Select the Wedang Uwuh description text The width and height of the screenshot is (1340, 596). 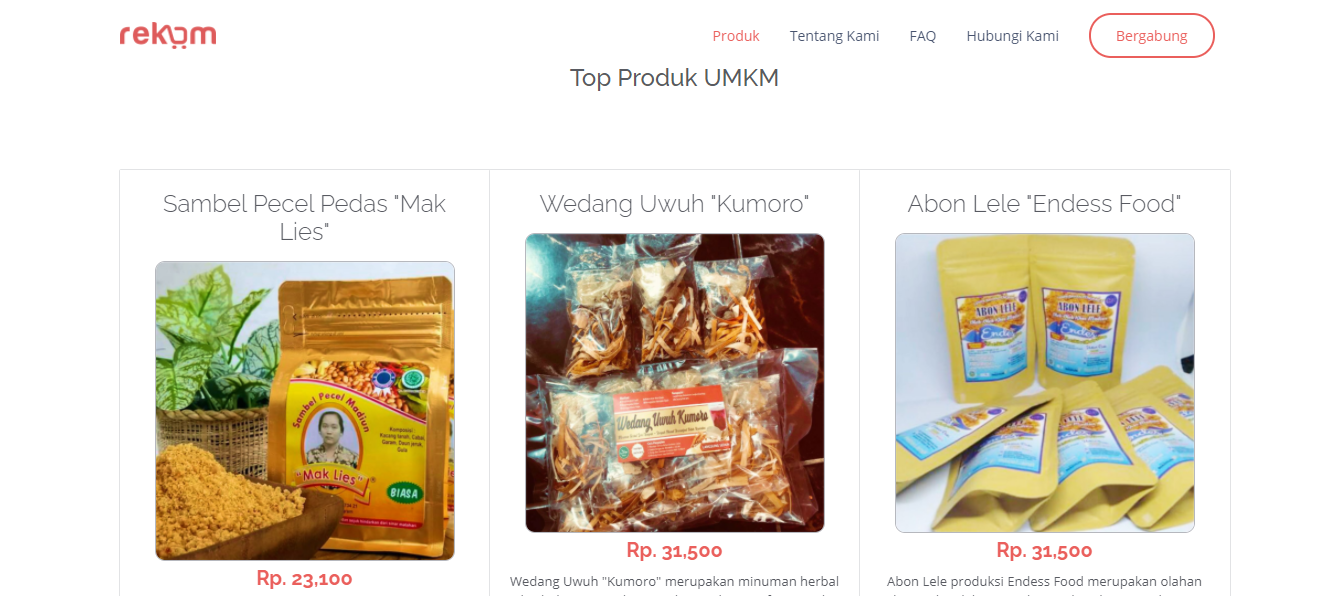(x=674, y=584)
